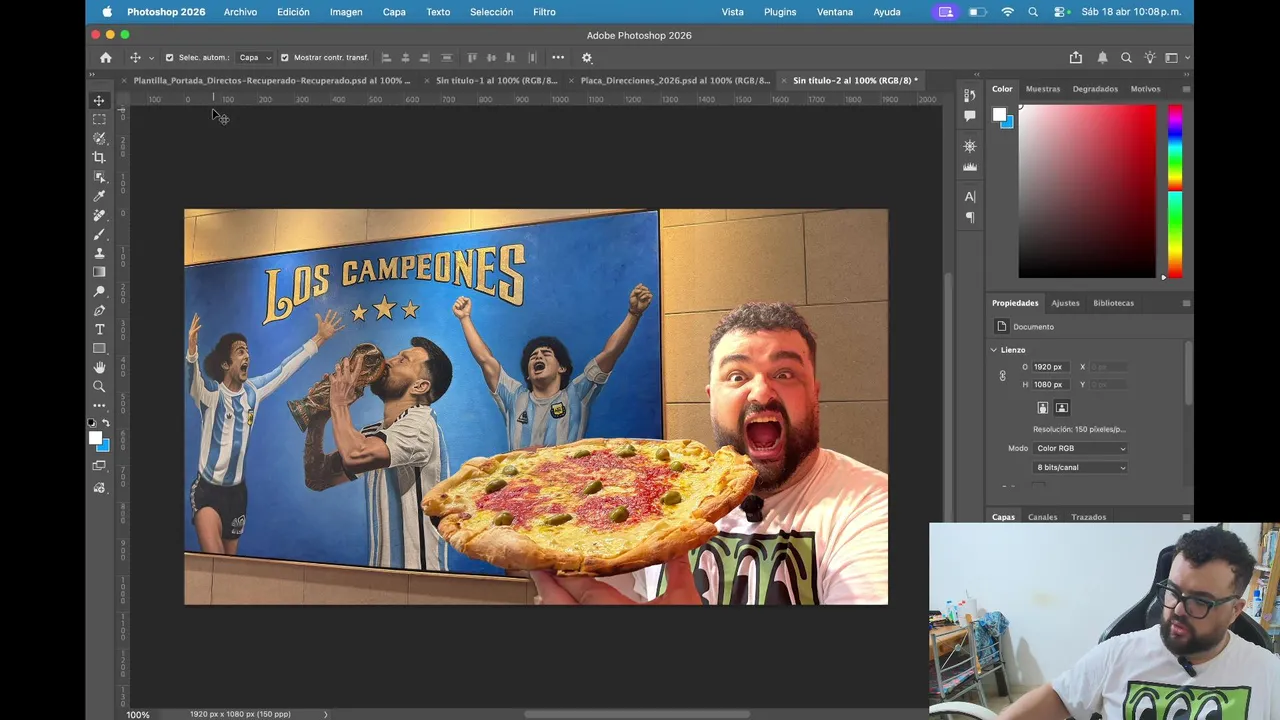Screen dimensions: 1280x720
Task: Select the Eyedropper tool
Action: click(x=99, y=196)
